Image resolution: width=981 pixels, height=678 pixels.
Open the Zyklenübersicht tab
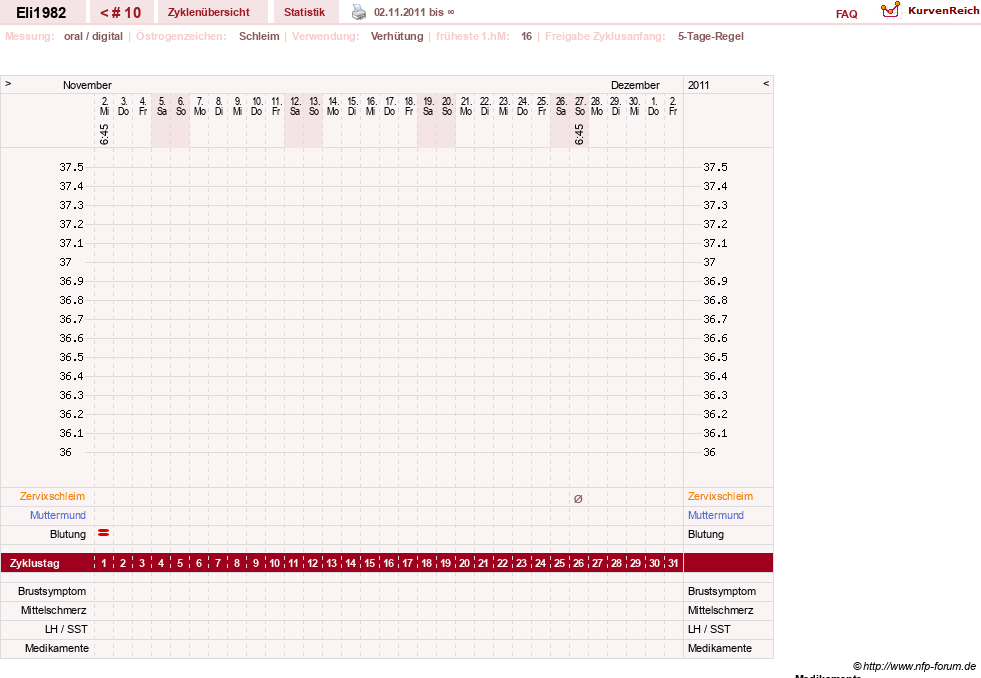click(208, 13)
